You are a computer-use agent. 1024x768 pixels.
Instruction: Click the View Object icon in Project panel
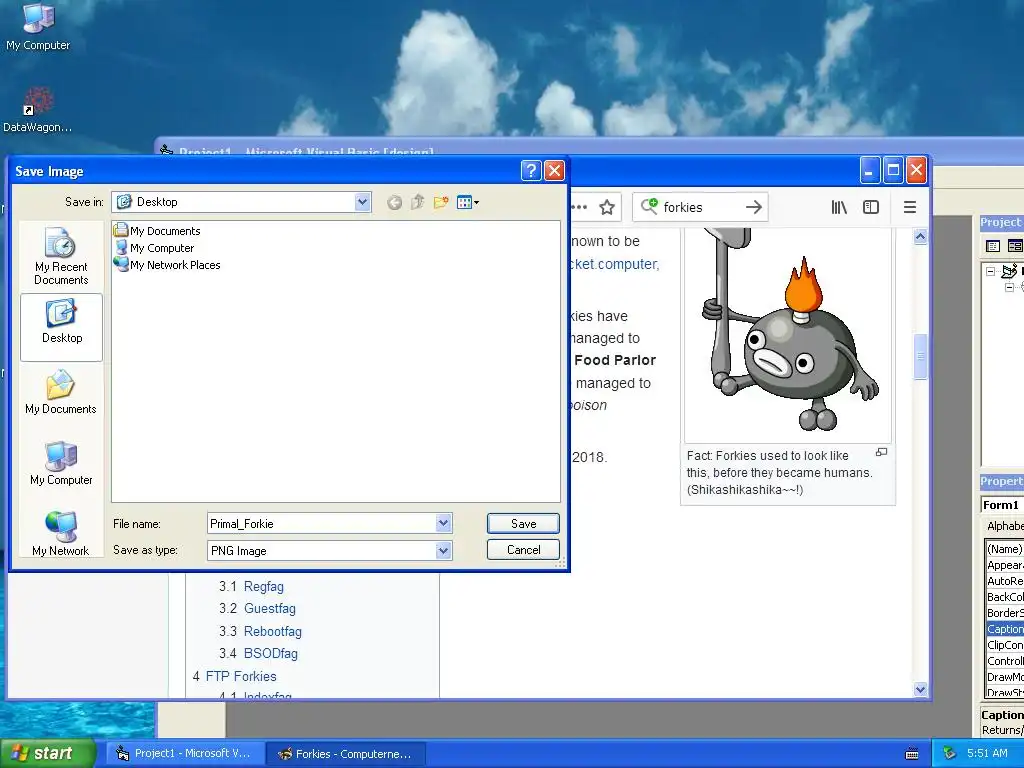coord(1014,246)
